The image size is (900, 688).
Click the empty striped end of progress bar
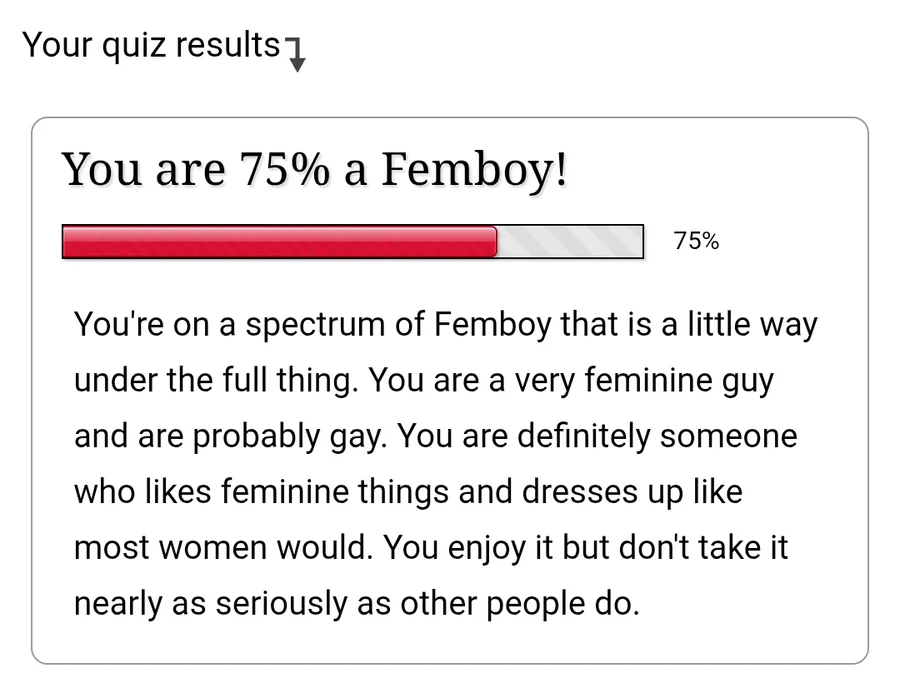(570, 242)
